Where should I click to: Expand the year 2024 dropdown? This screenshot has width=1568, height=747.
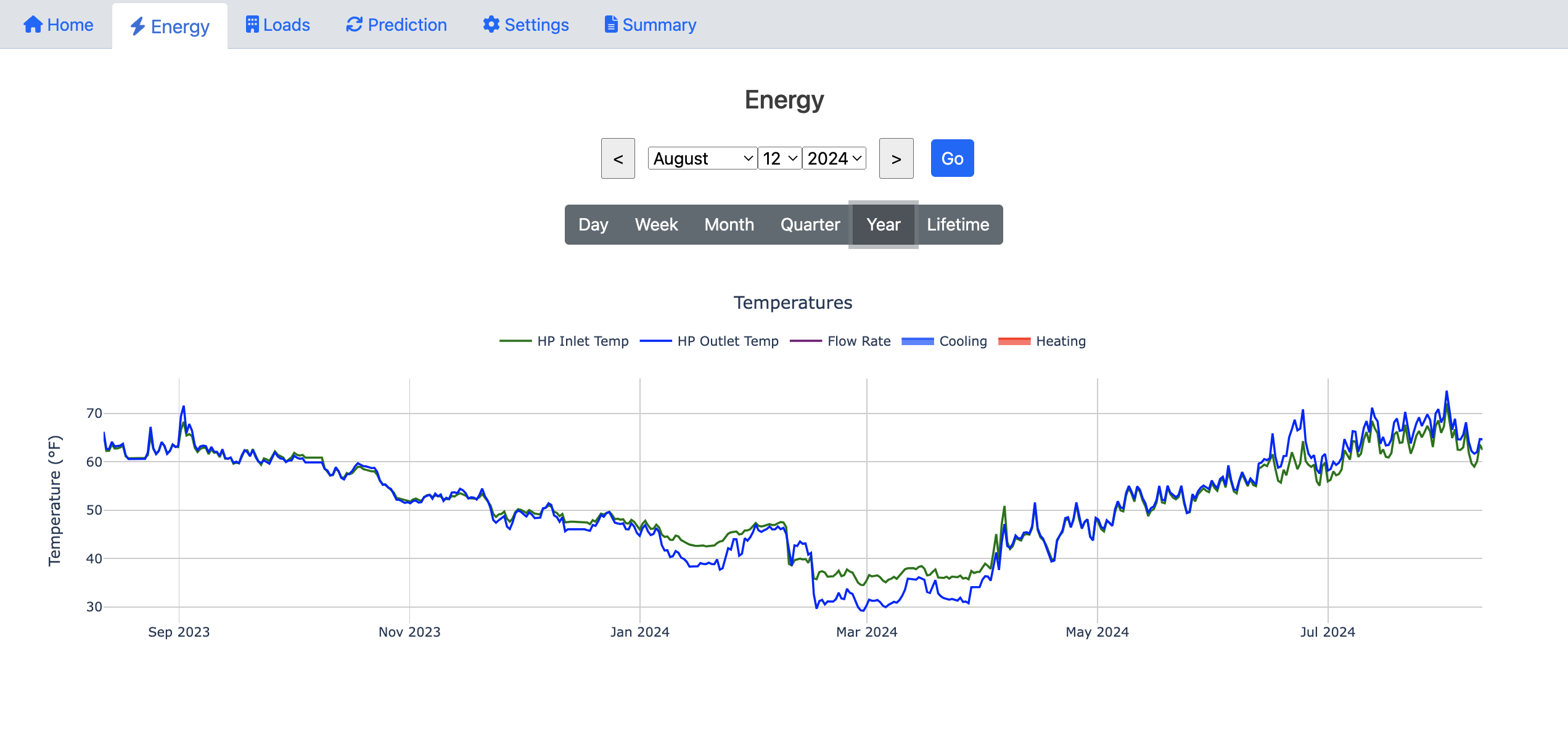pos(835,157)
